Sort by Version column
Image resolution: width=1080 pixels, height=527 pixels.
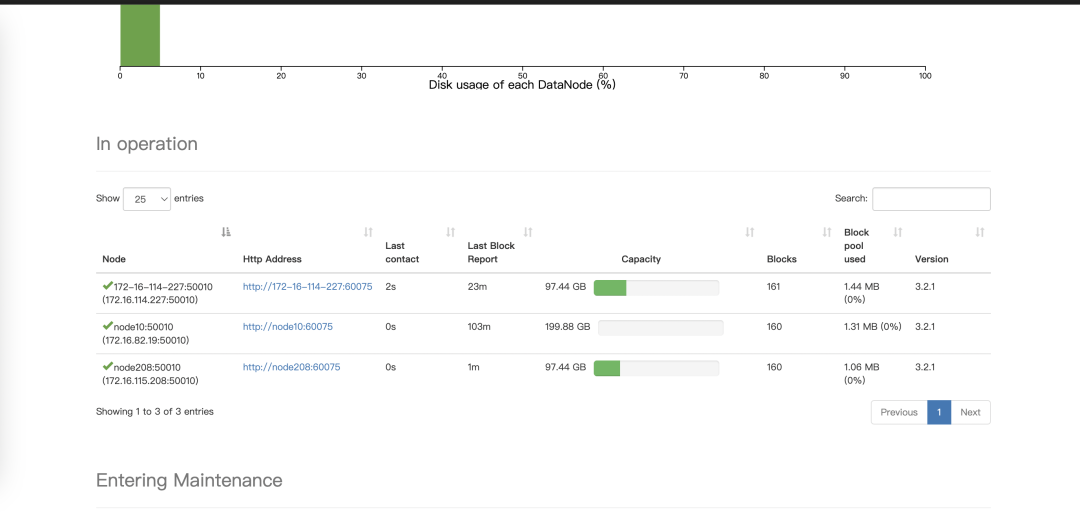[980, 232]
